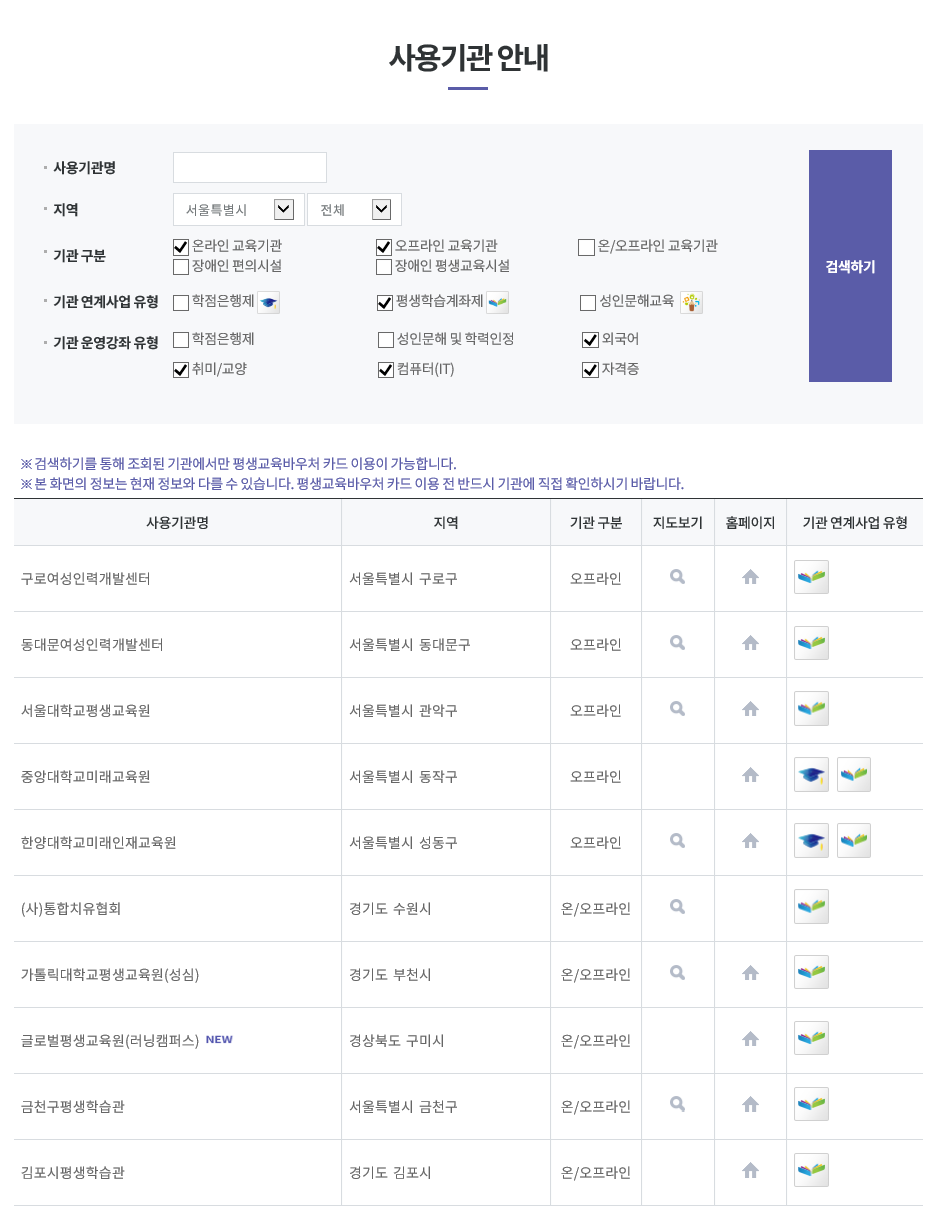
Task: Click 평생학습계좌제 icon in 김포시평생학습관 row
Action: (x=811, y=1171)
